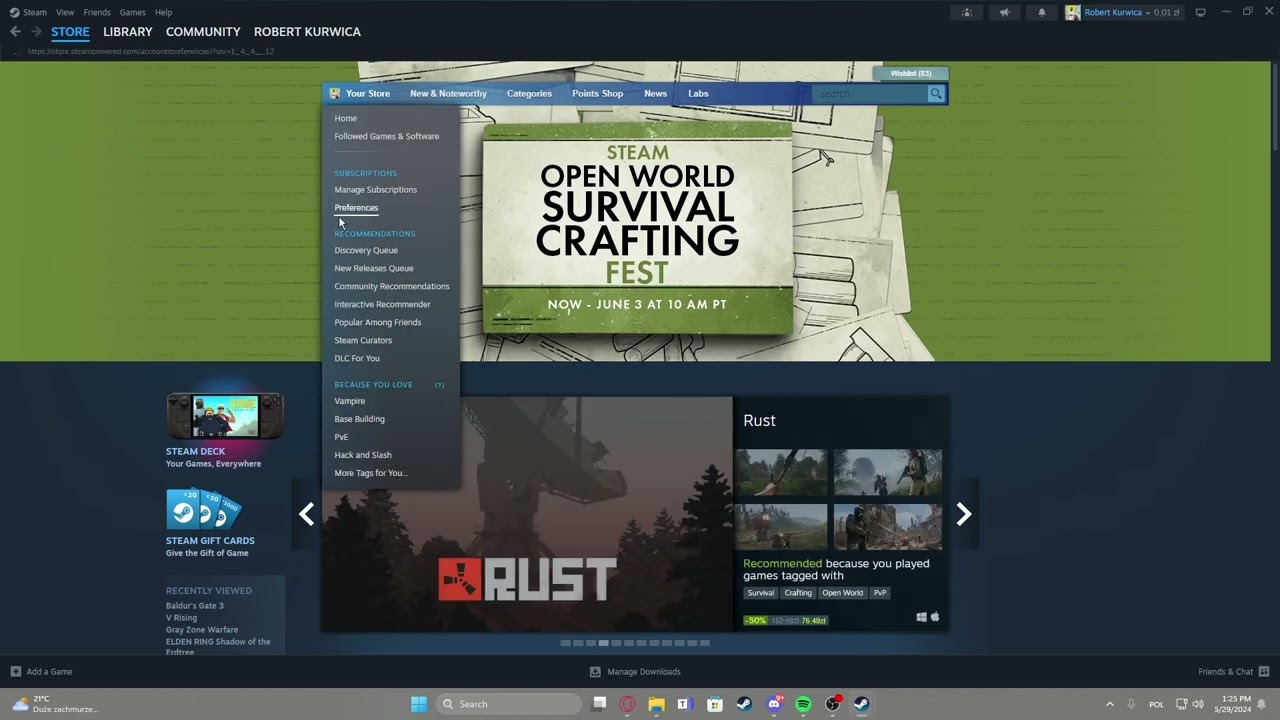Open the View menu

coord(65,12)
